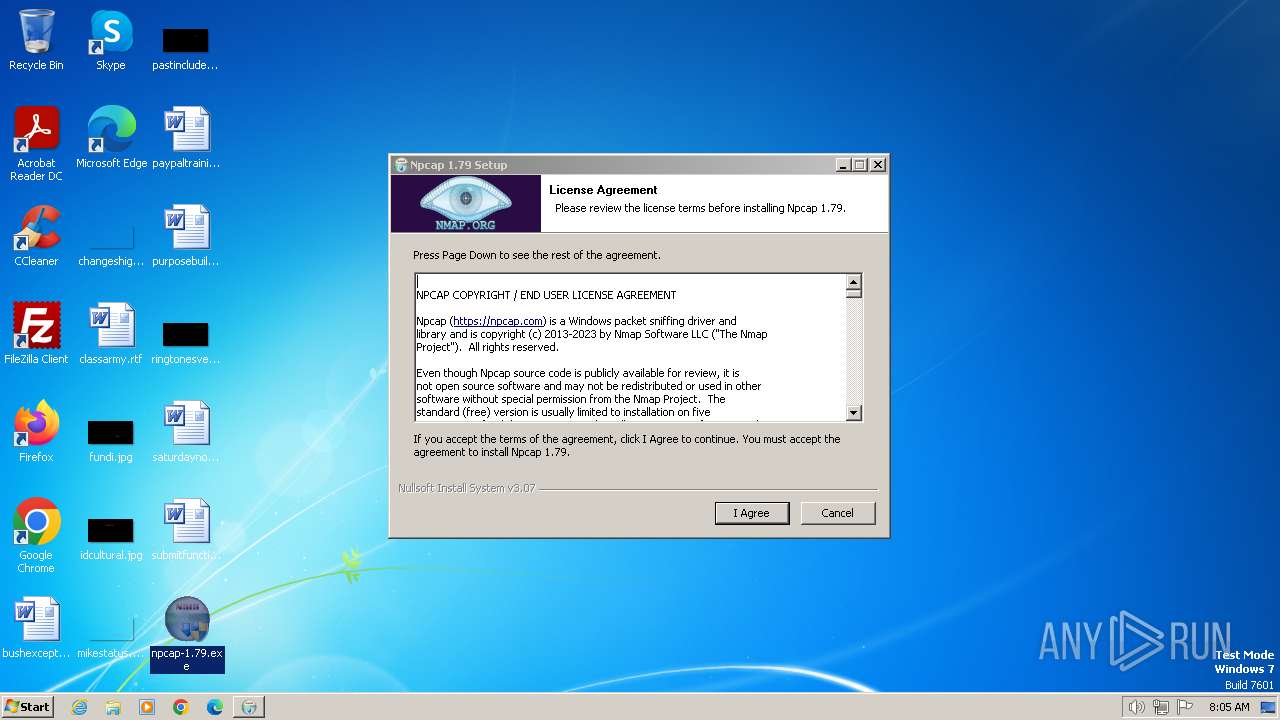Click inside the license agreement text box
1280x720 pixels.
tap(630, 347)
